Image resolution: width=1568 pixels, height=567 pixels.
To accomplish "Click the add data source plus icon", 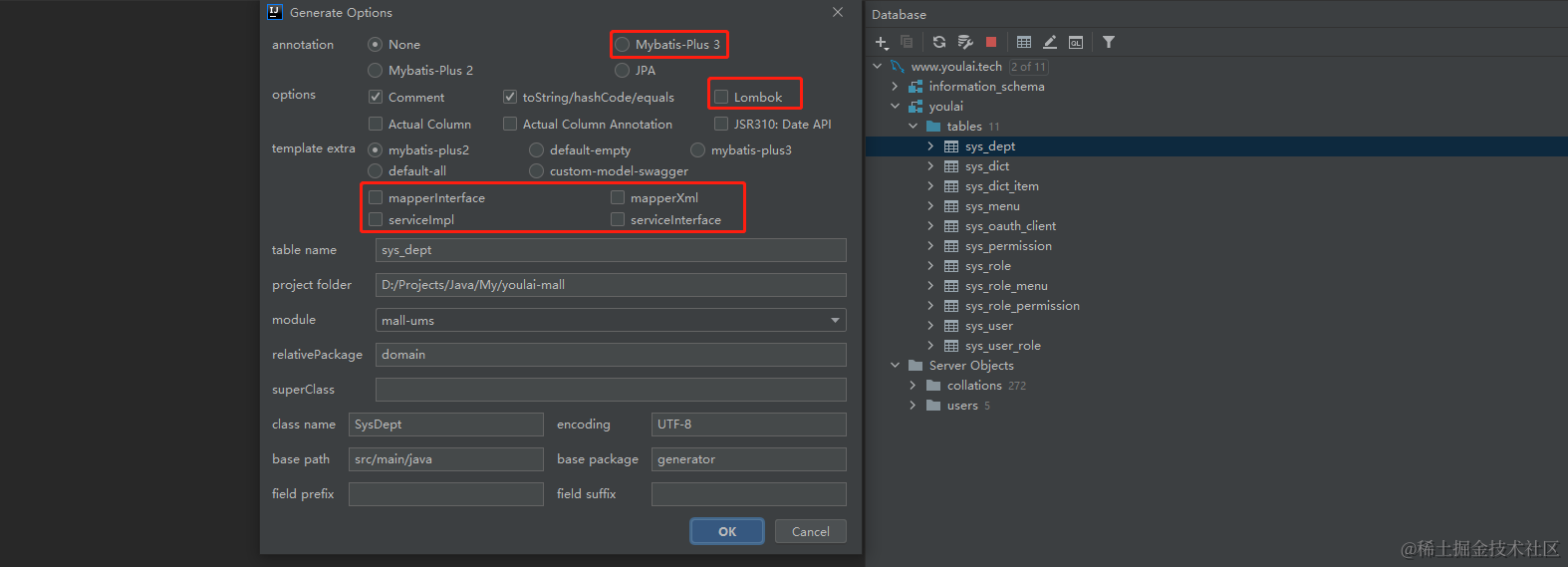I will (882, 42).
